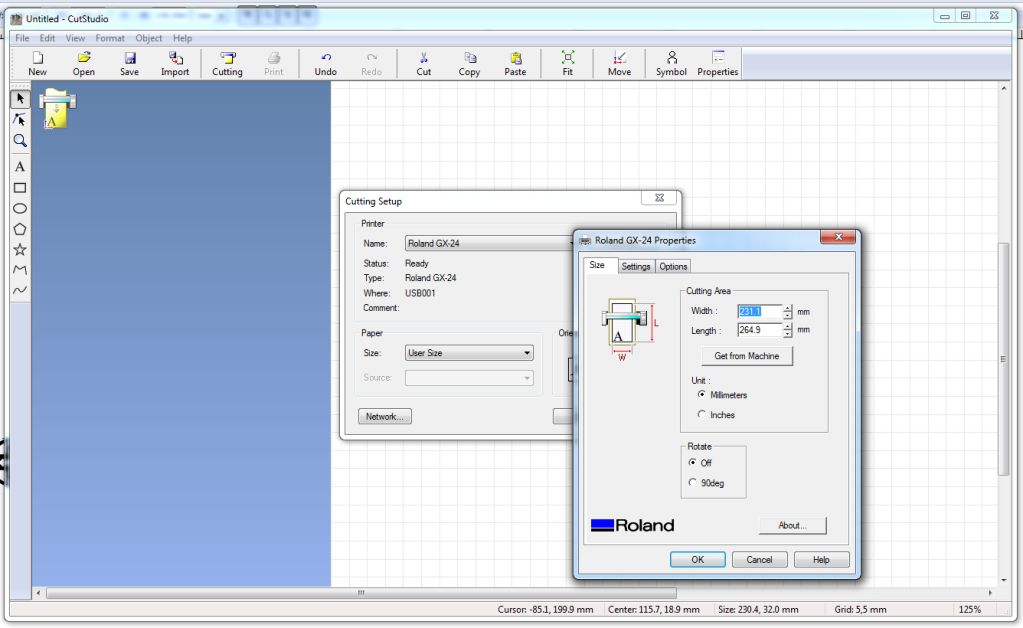Switch to the Settings tab

(x=635, y=266)
